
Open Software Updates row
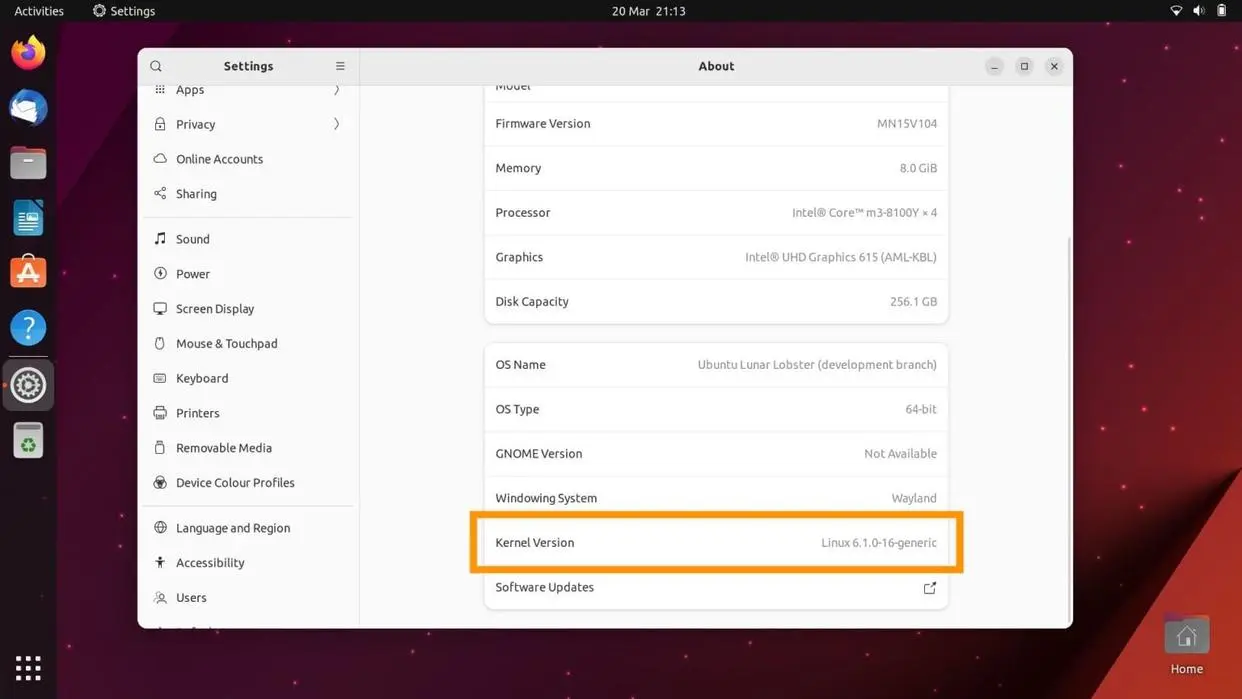click(716, 587)
